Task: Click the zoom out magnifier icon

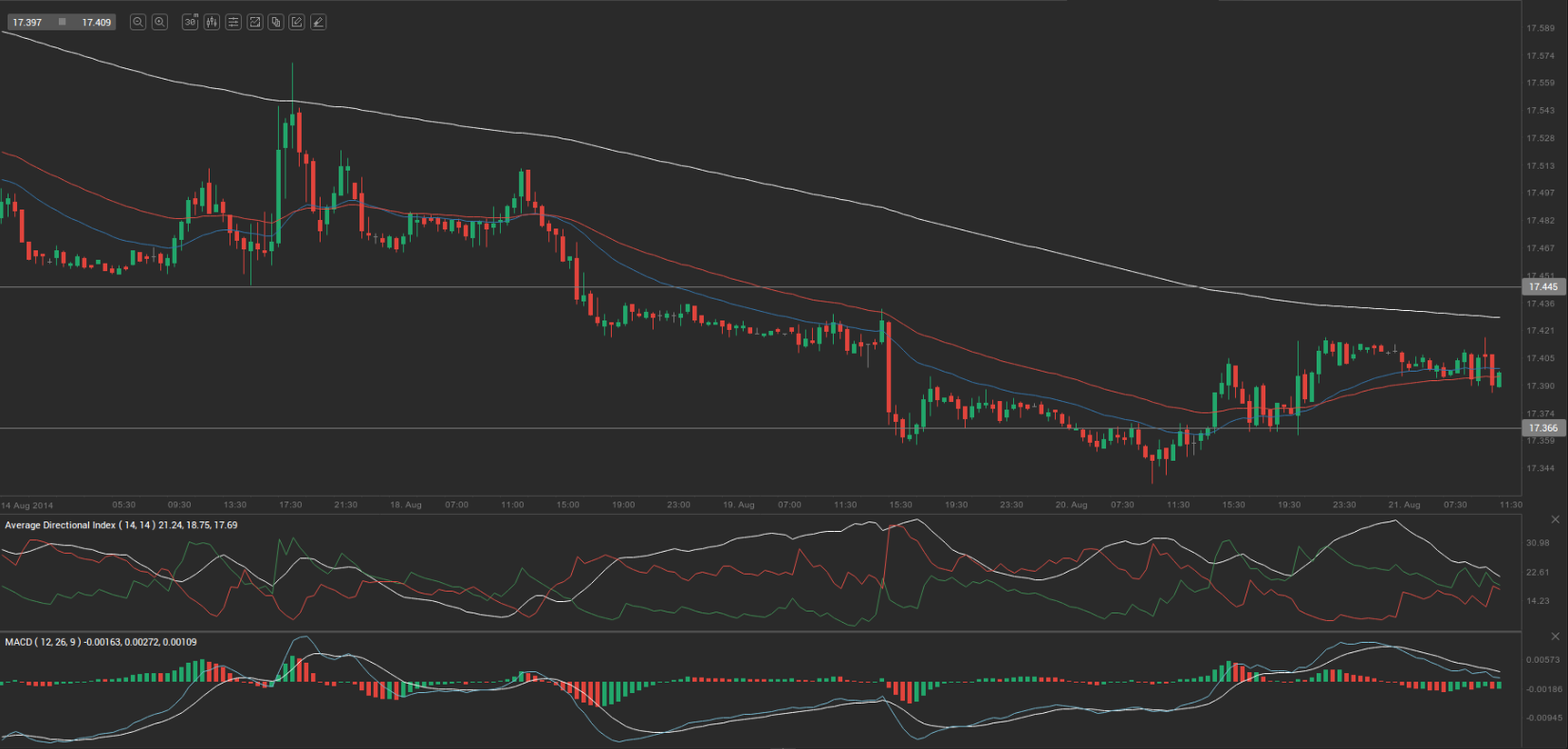Action: tap(138, 22)
